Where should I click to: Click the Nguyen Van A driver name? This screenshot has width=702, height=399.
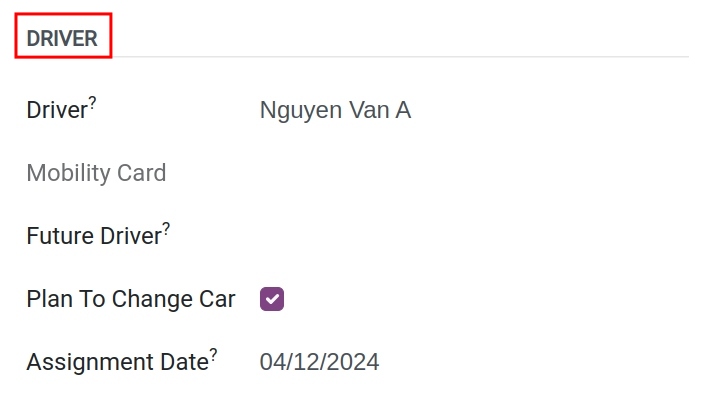pos(335,110)
